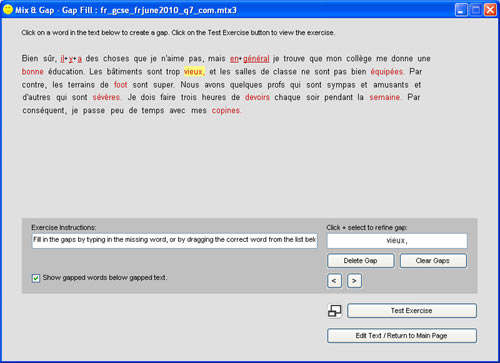Click the word pendant to create gap

coord(338,97)
